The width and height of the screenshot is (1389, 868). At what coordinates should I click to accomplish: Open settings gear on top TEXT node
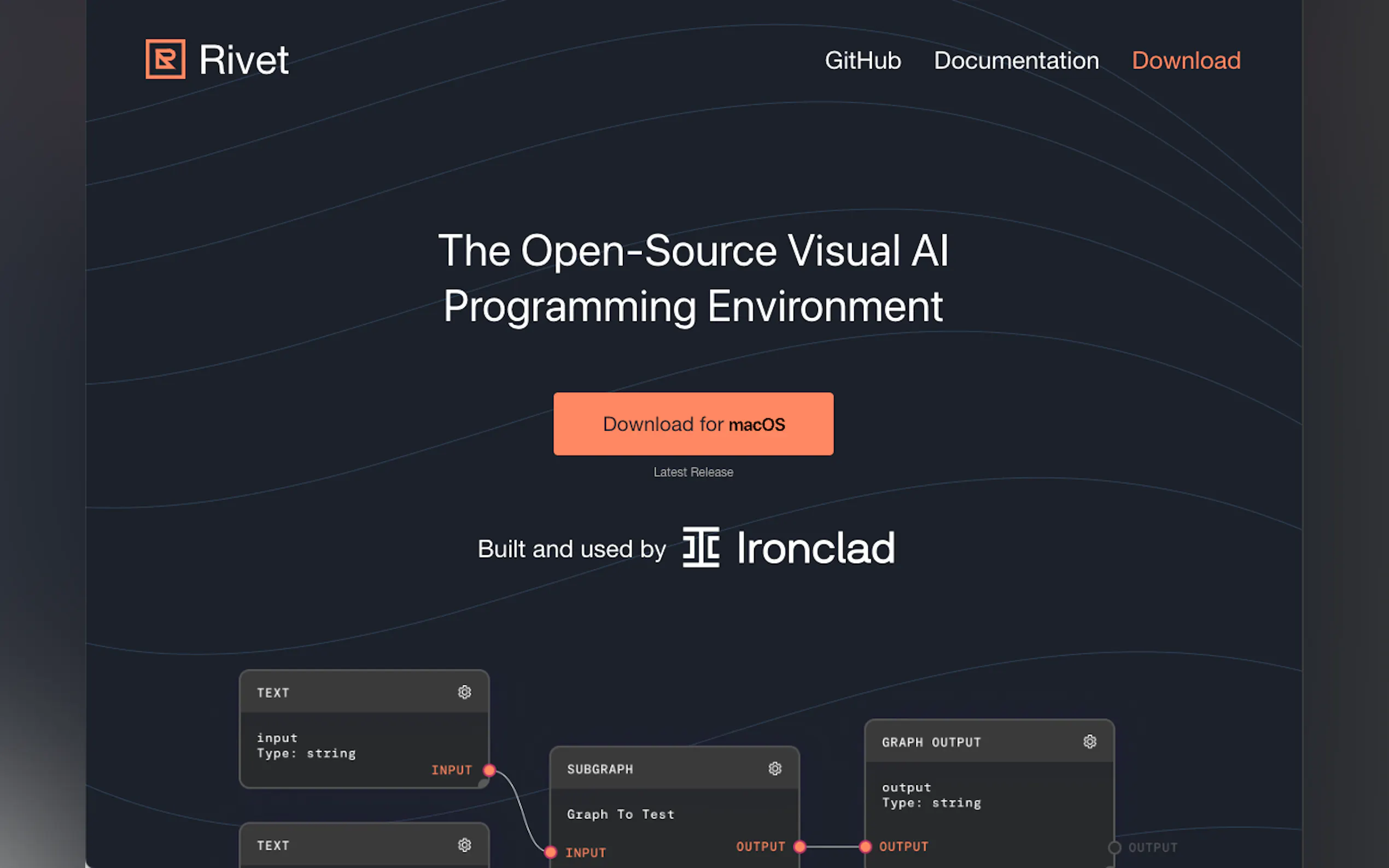tap(464, 693)
